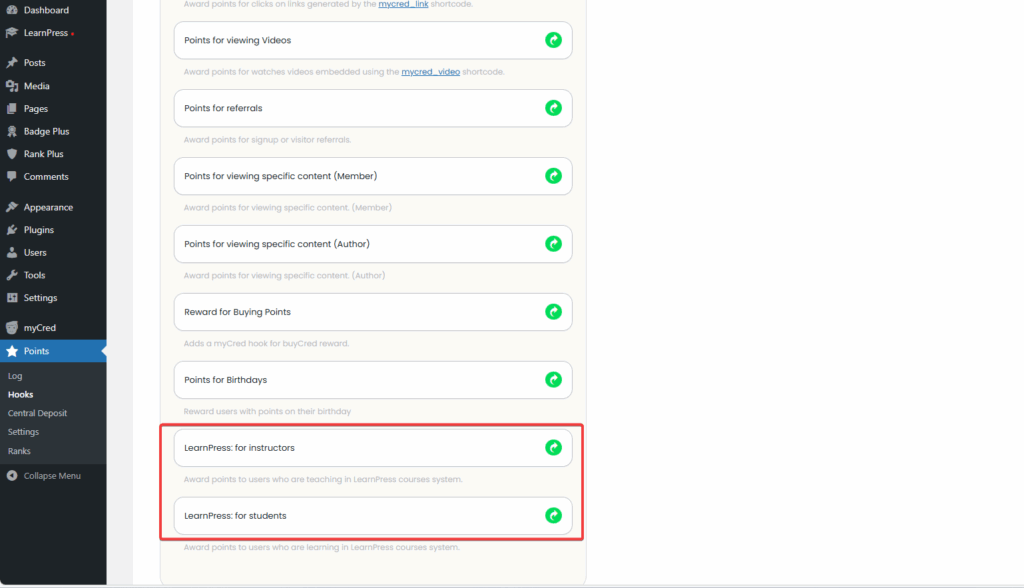This screenshot has height=588, width=1024.
Task: Expand LearnPress: for instructors panel
Action: pyautogui.click(x=373, y=448)
